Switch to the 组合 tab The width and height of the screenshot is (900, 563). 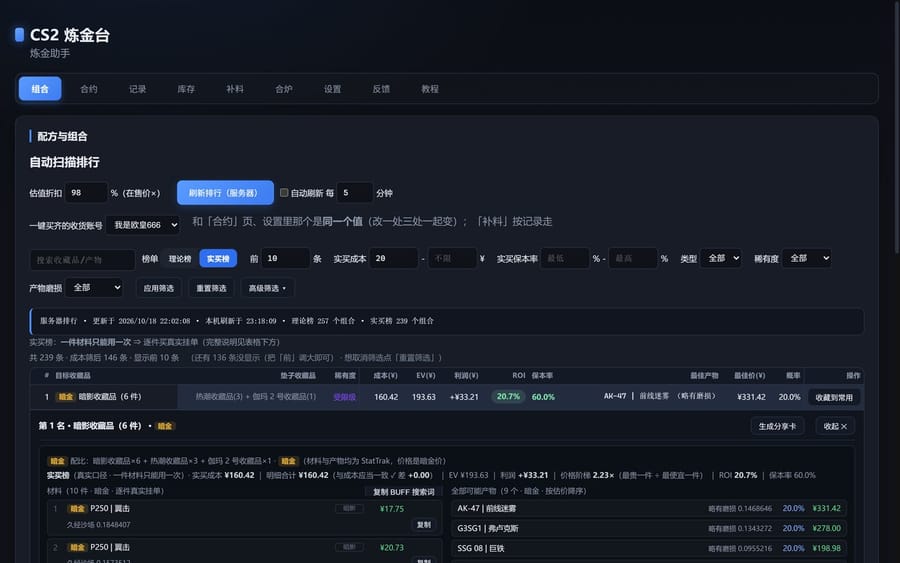40,89
